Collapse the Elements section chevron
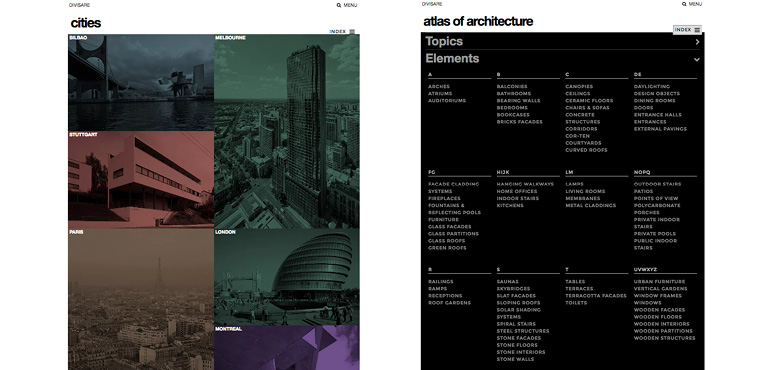 click(x=697, y=60)
